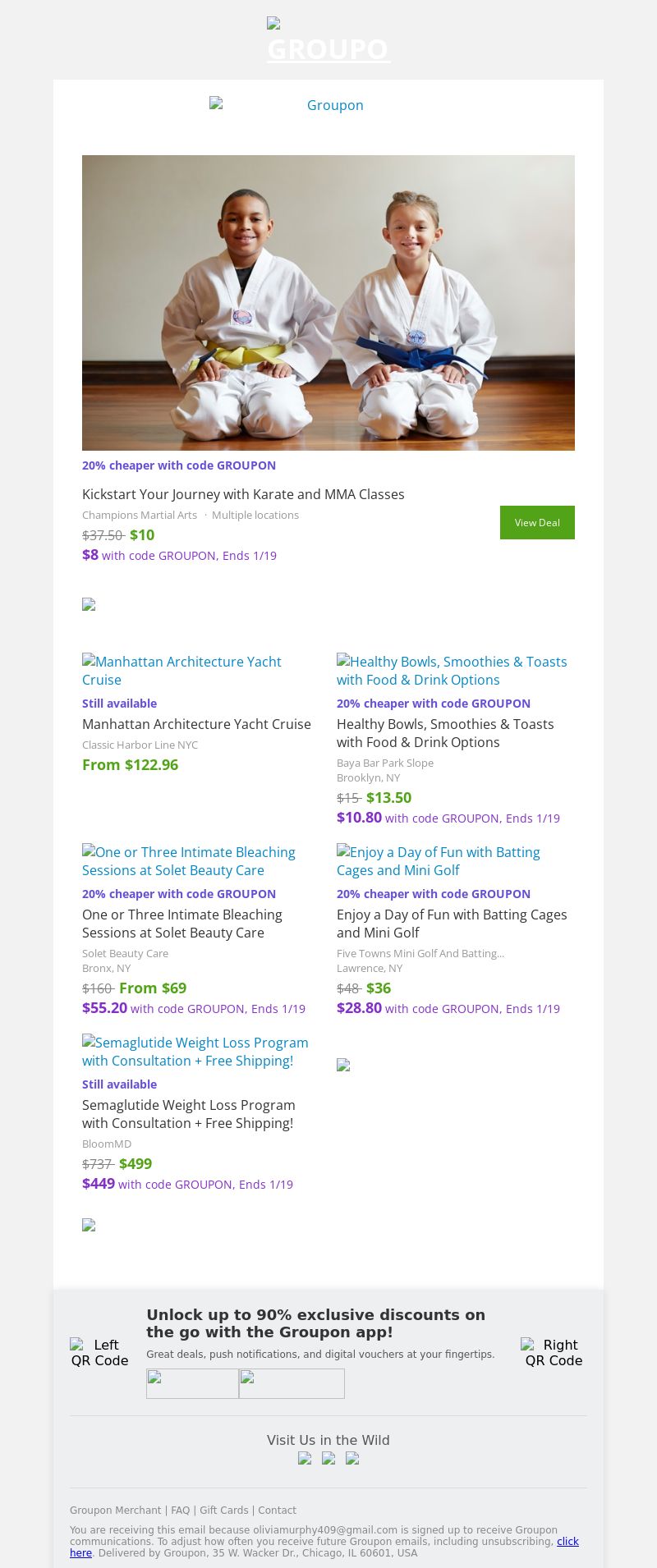Open the Contact footer link
Image resolution: width=657 pixels, height=1568 pixels.
click(277, 1511)
